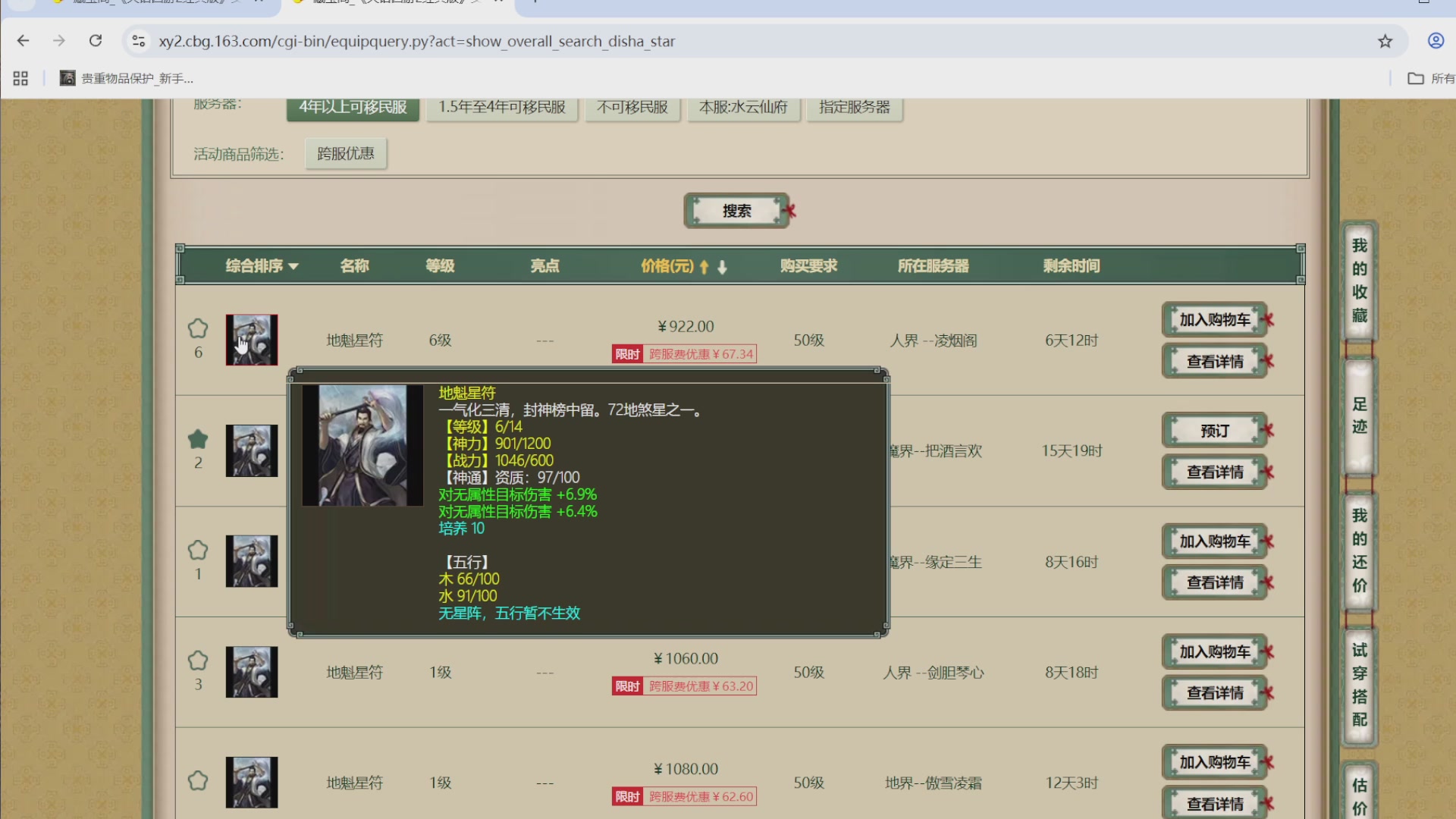Select the 本服:水云仙府 server filter

point(742,107)
